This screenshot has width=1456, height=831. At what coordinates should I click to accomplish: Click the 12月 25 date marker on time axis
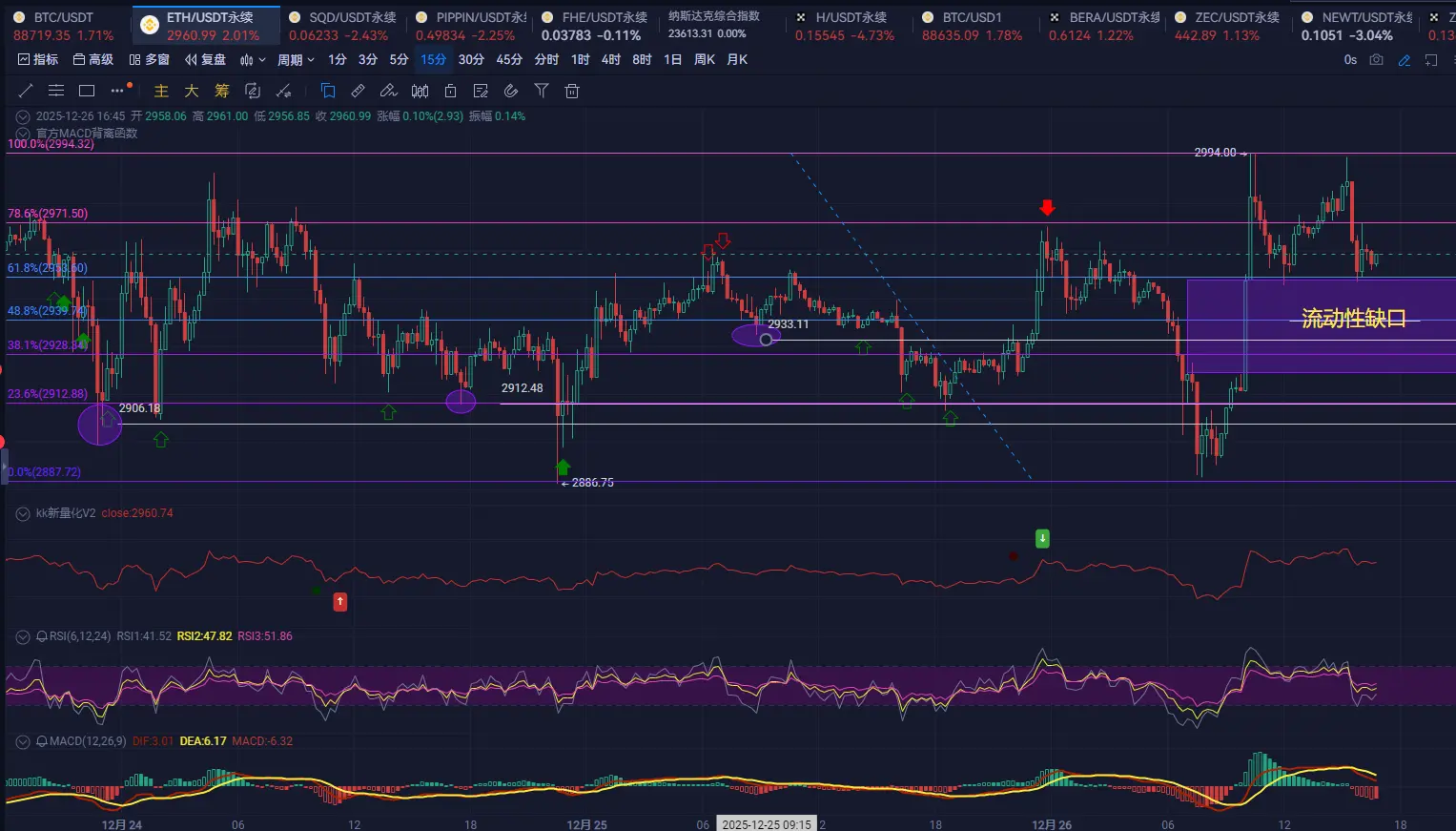[x=586, y=824]
